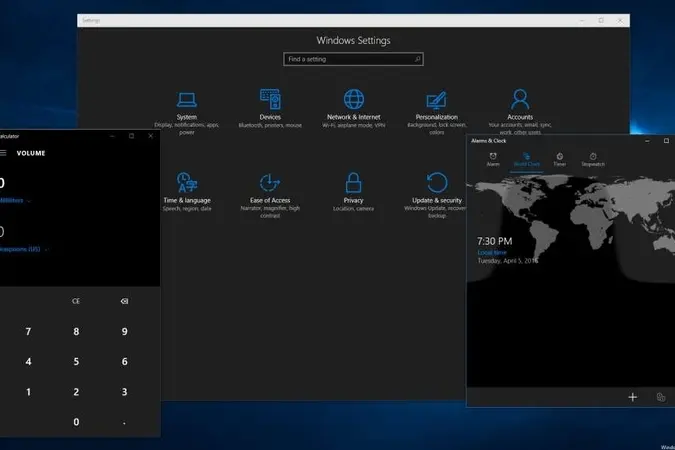This screenshot has width=675, height=450.
Task: Switch to the Timer tab
Action: (x=560, y=159)
